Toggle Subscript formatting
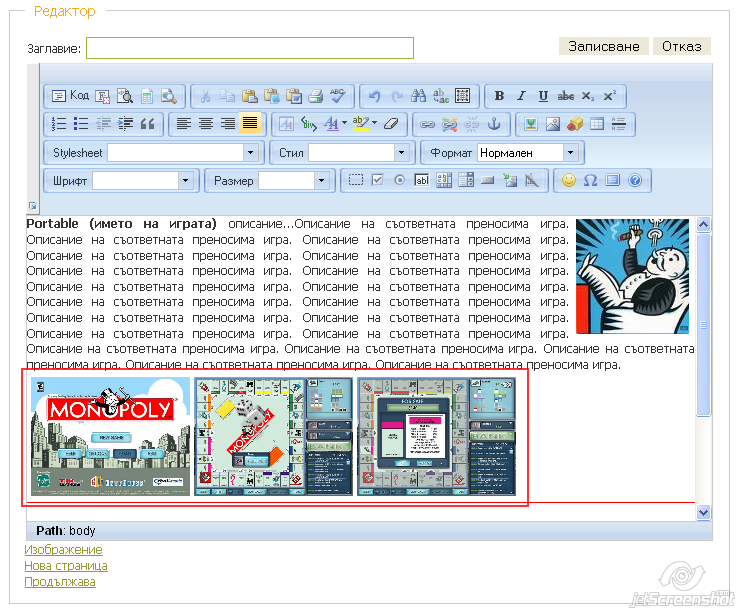 (x=588, y=96)
